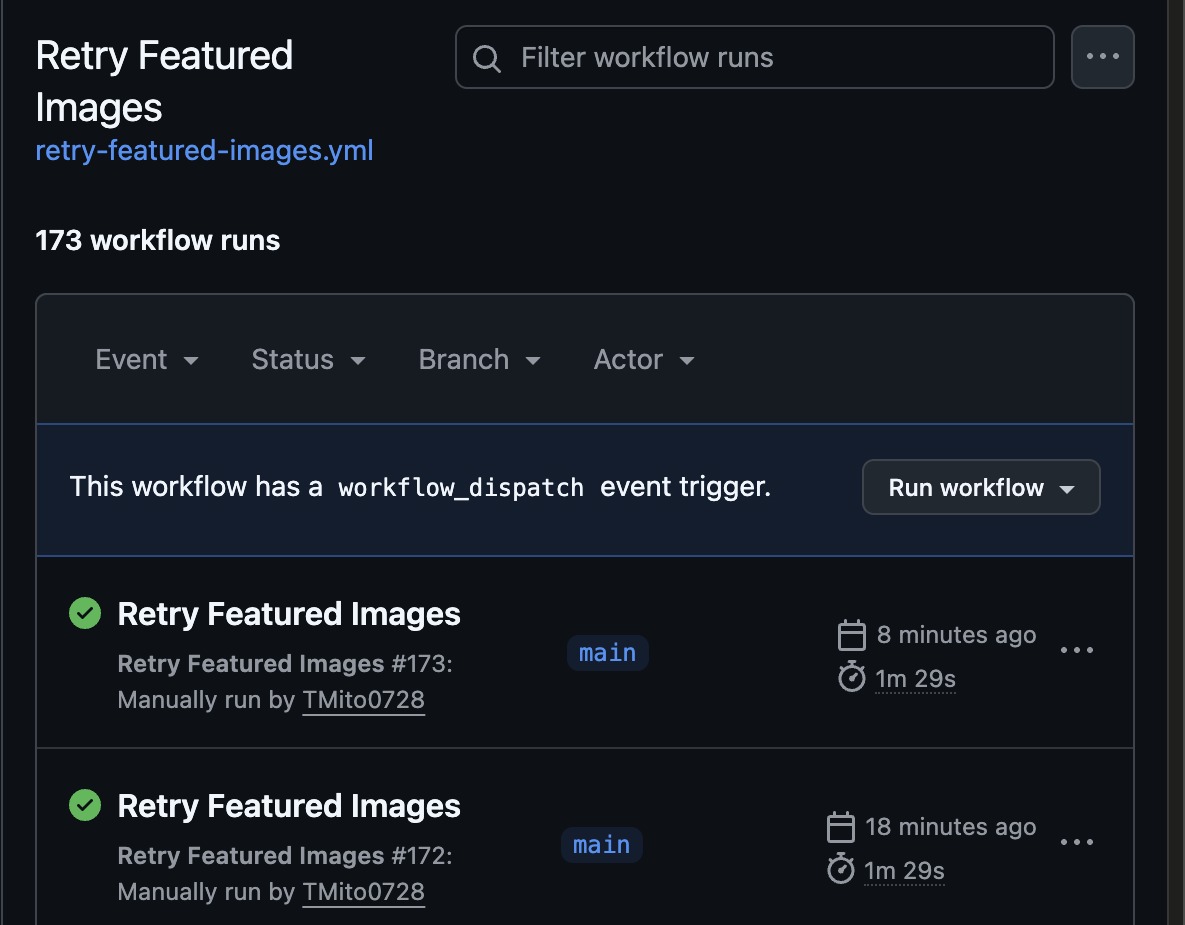Click calendar icon next to 8 minutes ago
The height and width of the screenshot is (925, 1185).
point(852,635)
